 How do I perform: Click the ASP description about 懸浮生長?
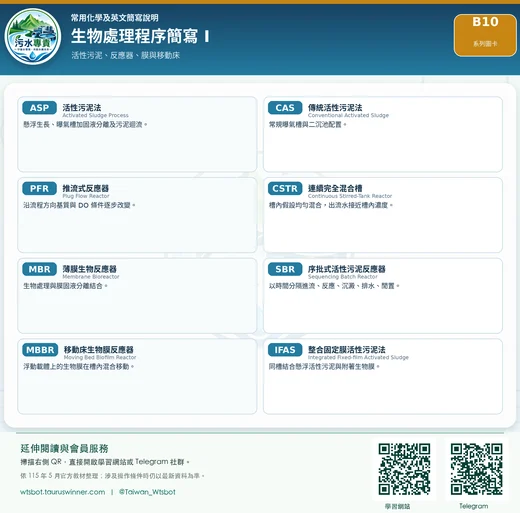tap(85, 125)
